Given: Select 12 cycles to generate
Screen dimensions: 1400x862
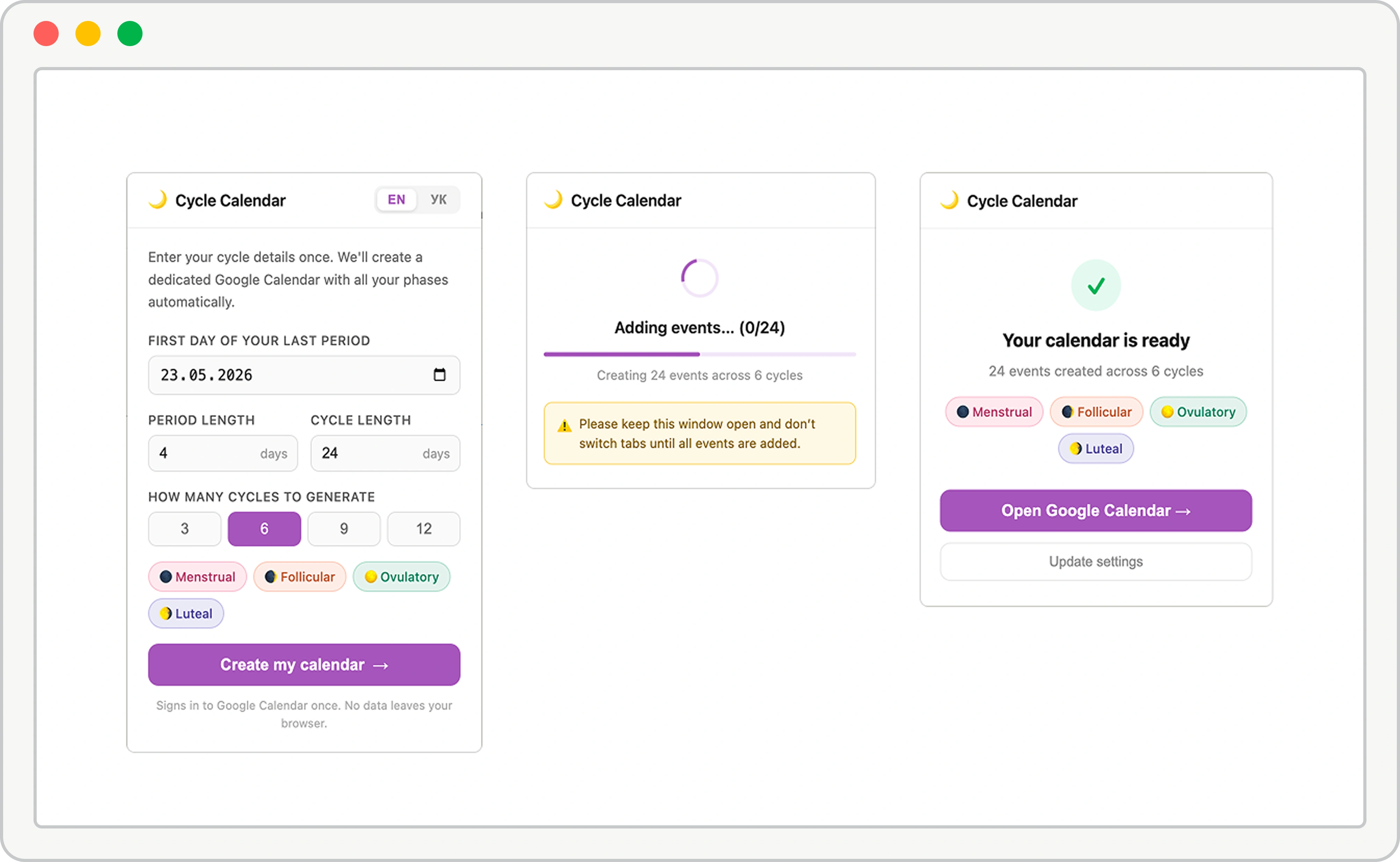Looking at the screenshot, I should coord(424,529).
